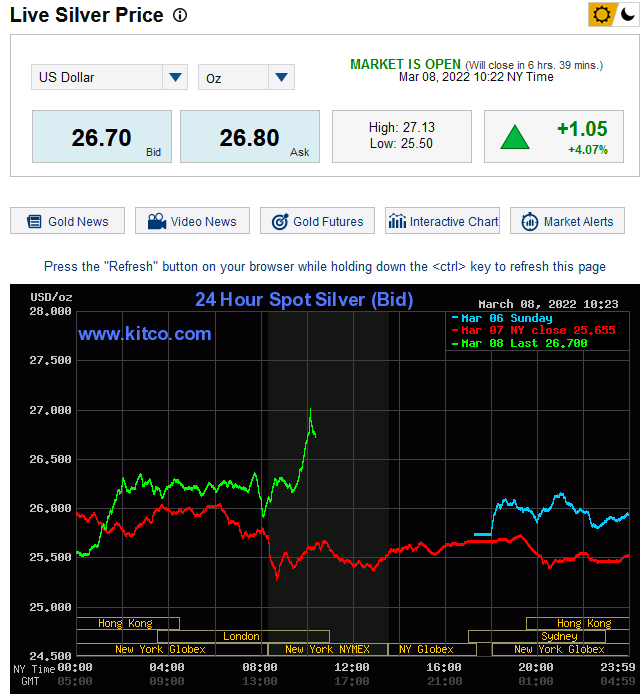Click the alarm icon on Market Alerts
642x695 pixels.
tap(530, 221)
